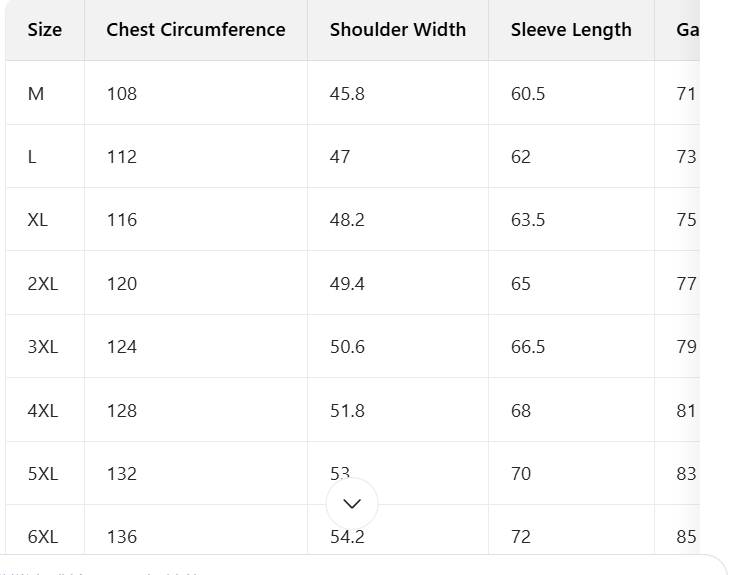Select the Sleeve Length column header
Image resolution: width=736 pixels, height=575 pixels.
pyautogui.click(x=571, y=30)
